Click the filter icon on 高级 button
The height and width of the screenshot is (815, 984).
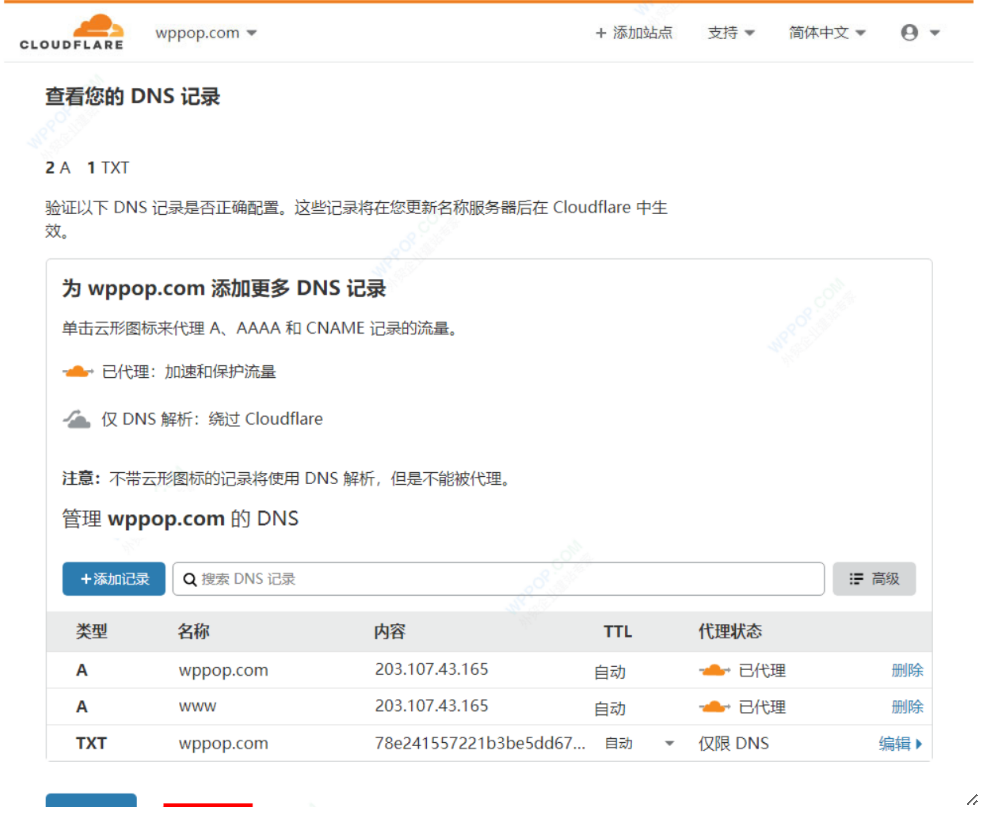click(x=857, y=578)
